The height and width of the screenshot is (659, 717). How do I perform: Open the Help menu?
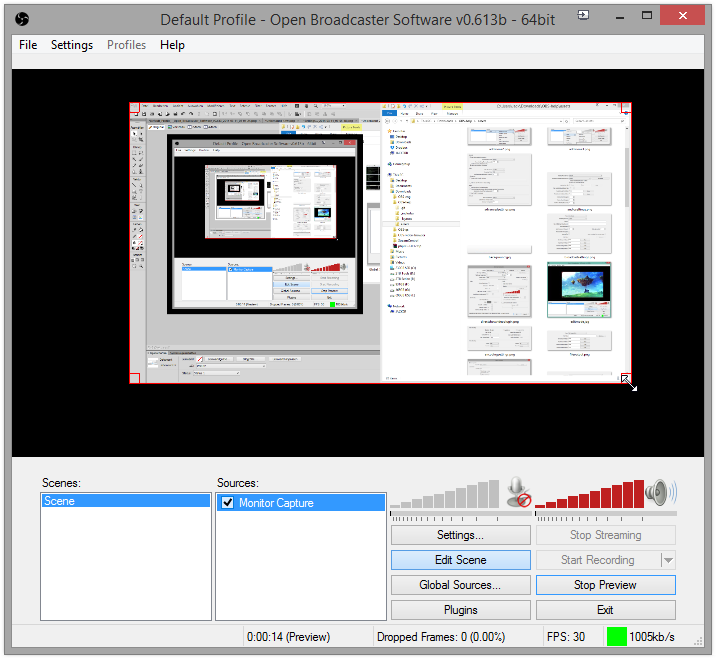[172, 45]
